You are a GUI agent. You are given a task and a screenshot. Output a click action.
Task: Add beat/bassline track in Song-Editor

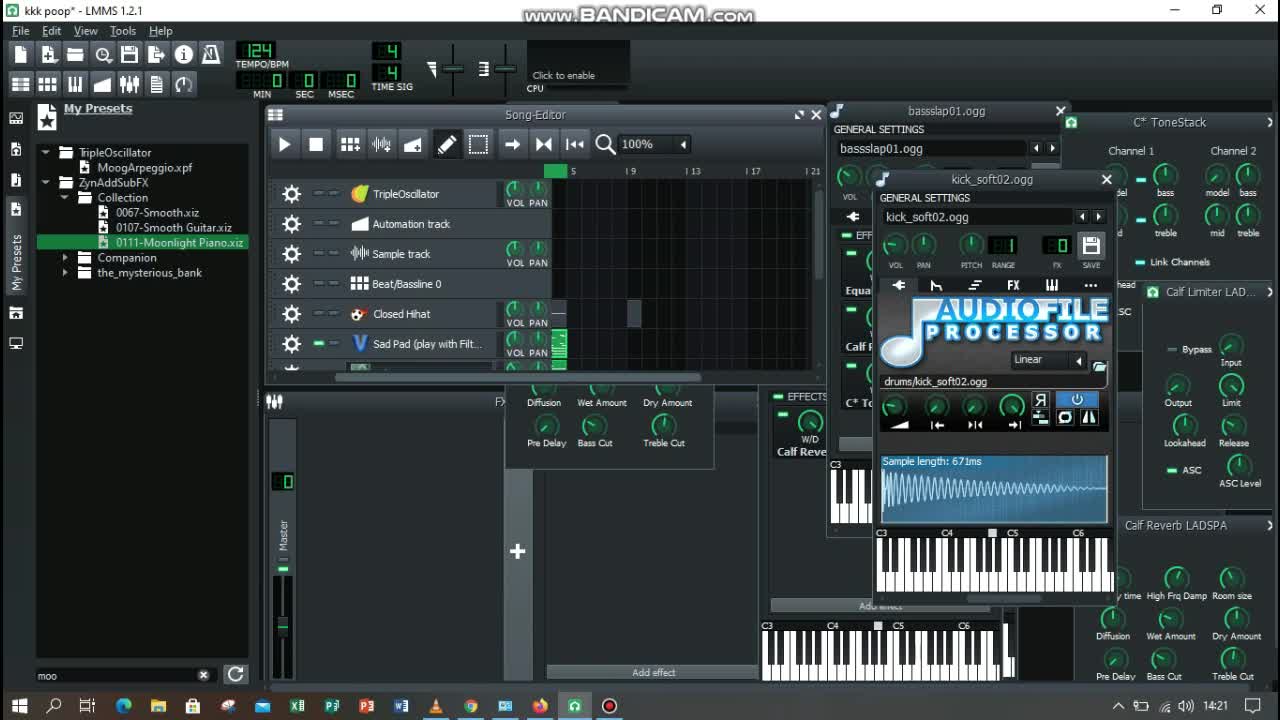tap(349, 144)
